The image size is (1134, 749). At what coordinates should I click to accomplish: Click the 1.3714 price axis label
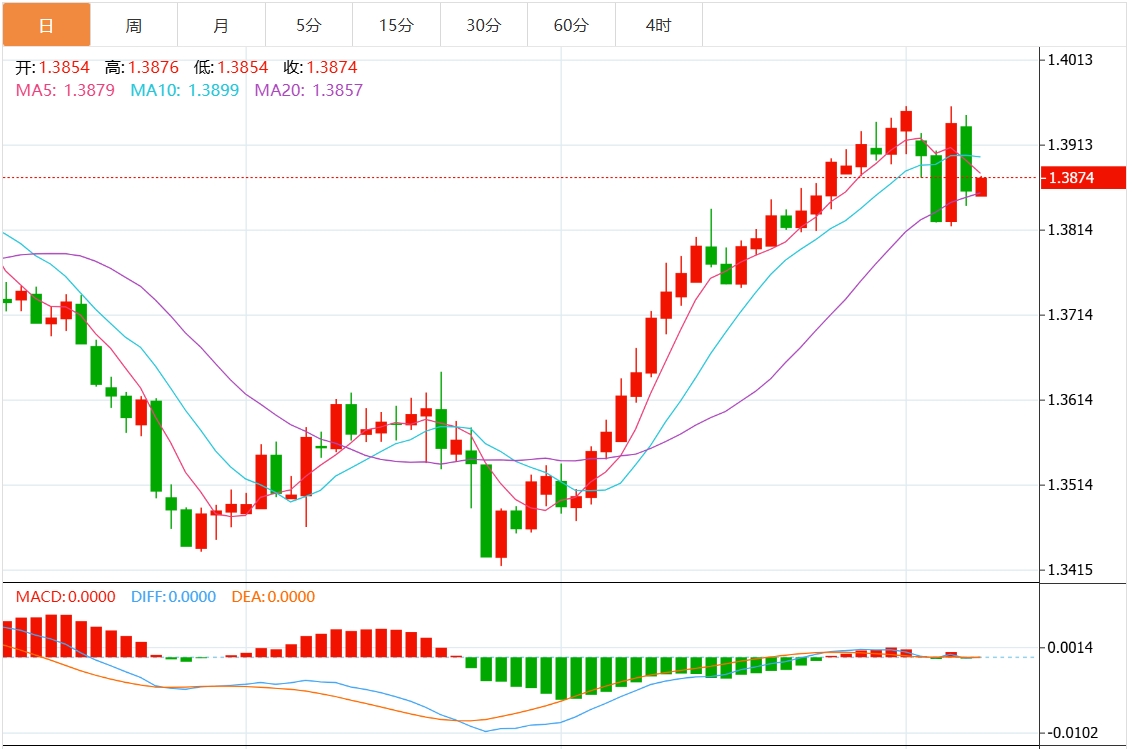[1070, 315]
